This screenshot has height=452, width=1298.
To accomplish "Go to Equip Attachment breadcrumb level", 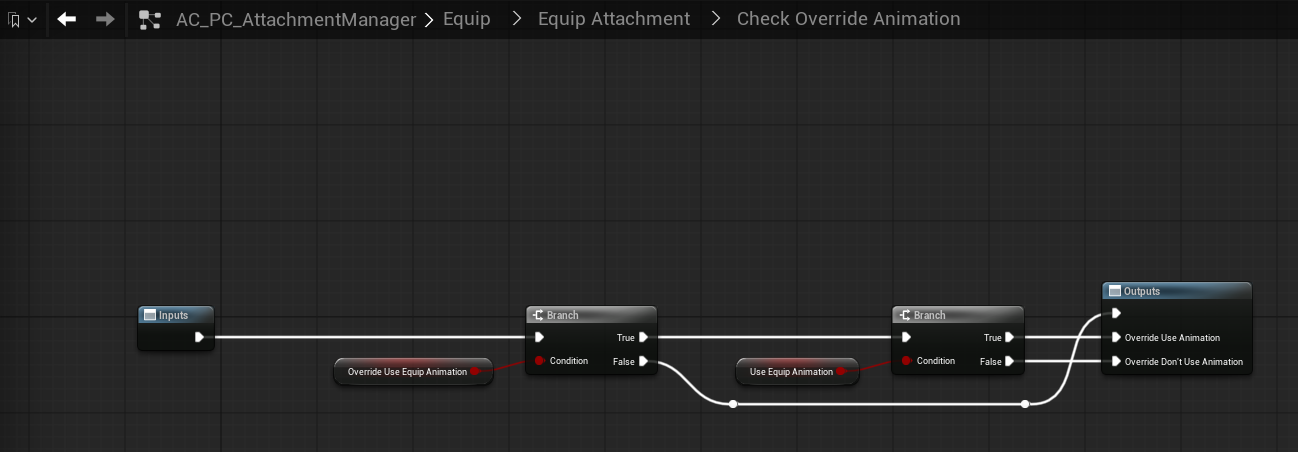I will coord(614,19).
